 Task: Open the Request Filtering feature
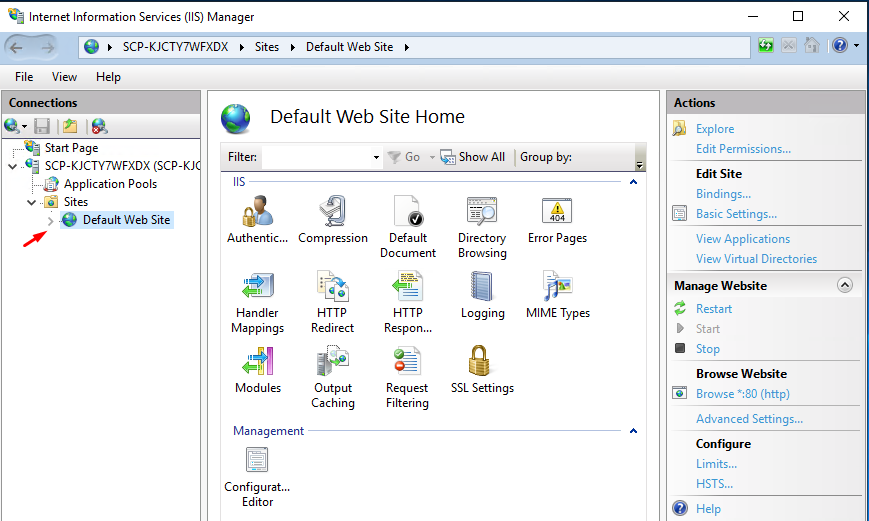pyautogui.click(x=407, y=377)
